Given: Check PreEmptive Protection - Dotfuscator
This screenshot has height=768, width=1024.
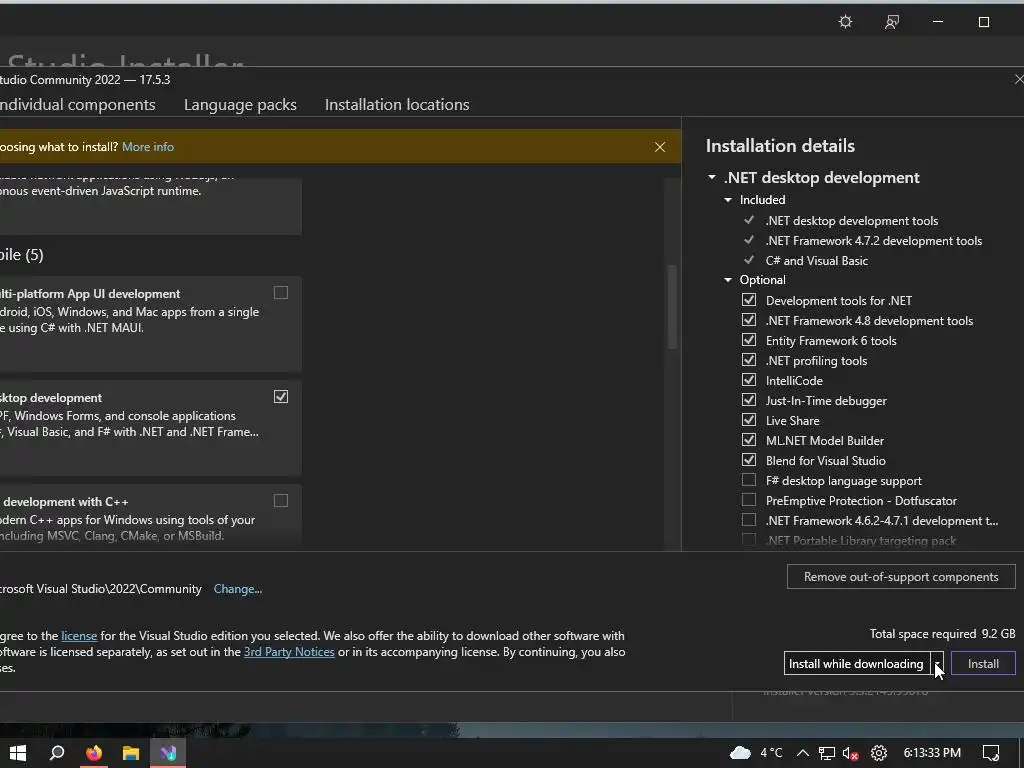Looking at the screenshot, I should pyautogui.click(x=749, y=500).
